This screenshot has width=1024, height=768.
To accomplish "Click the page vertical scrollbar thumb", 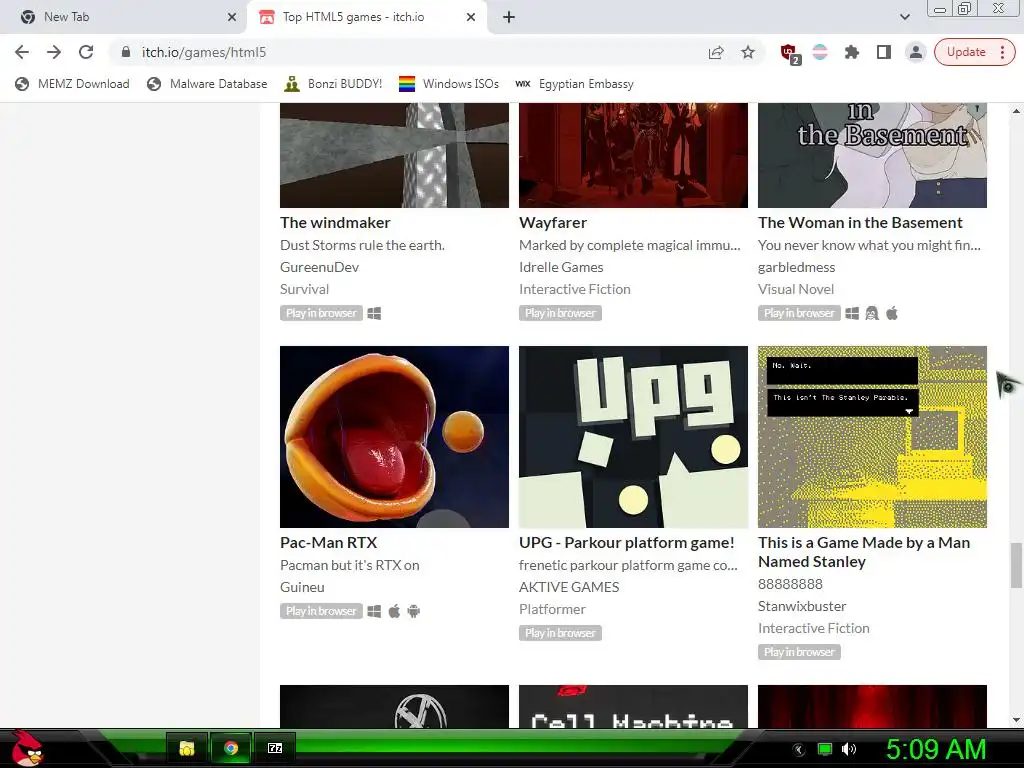I will tap(1016, 566).
